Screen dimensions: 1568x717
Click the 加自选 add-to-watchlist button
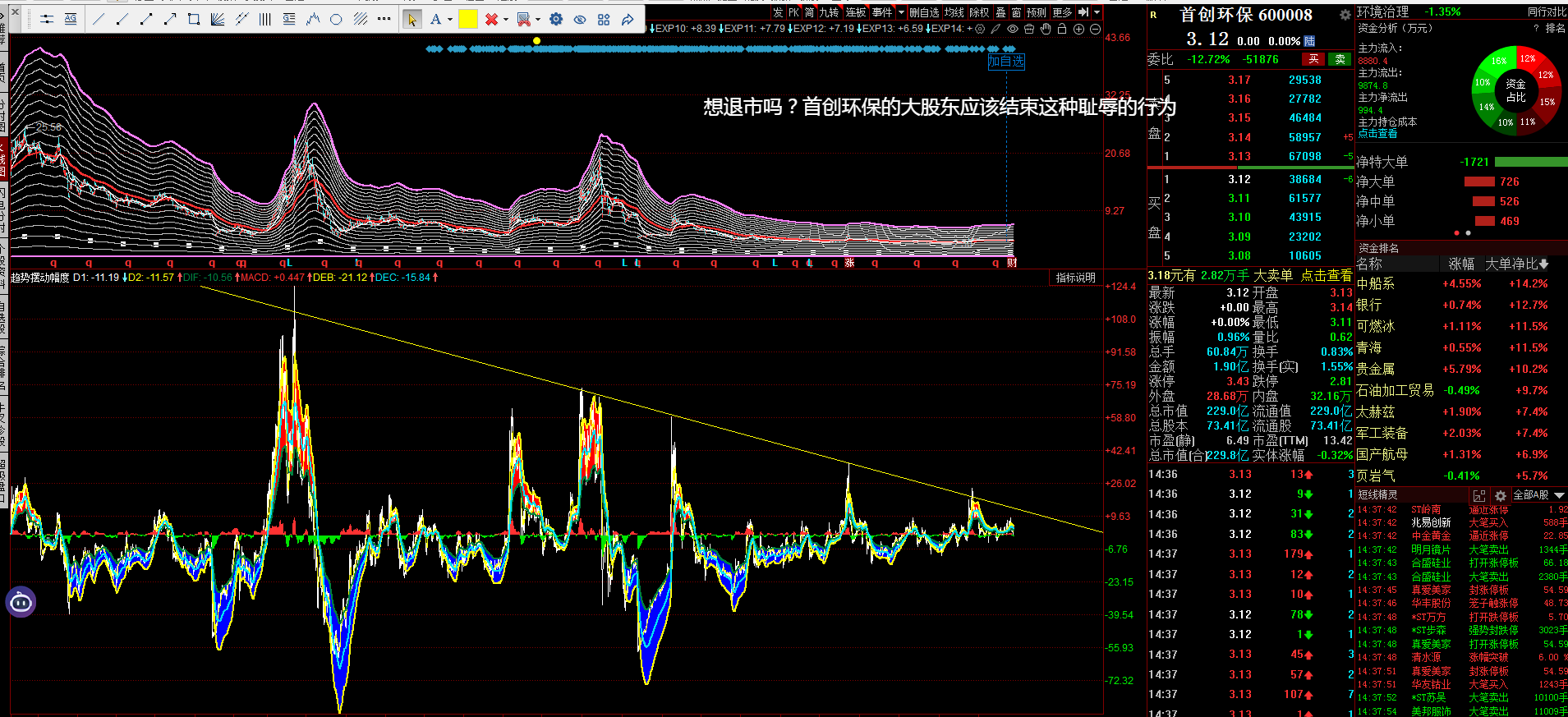pyautogui.click(x=1005, y=61)
